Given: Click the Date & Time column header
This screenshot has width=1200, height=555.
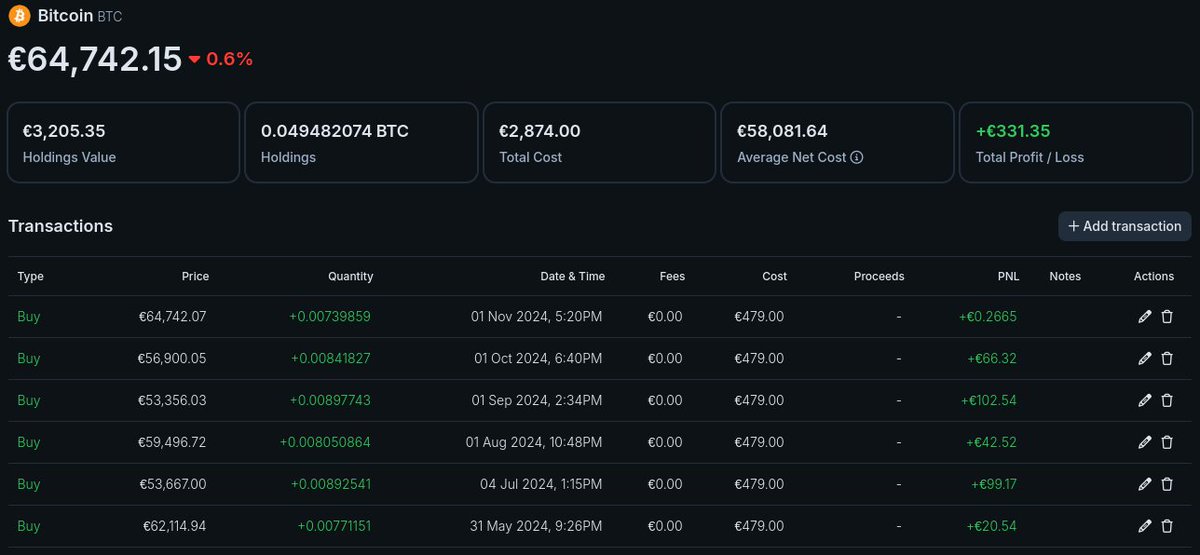Looking at the screenshot, I should point(572,276).
